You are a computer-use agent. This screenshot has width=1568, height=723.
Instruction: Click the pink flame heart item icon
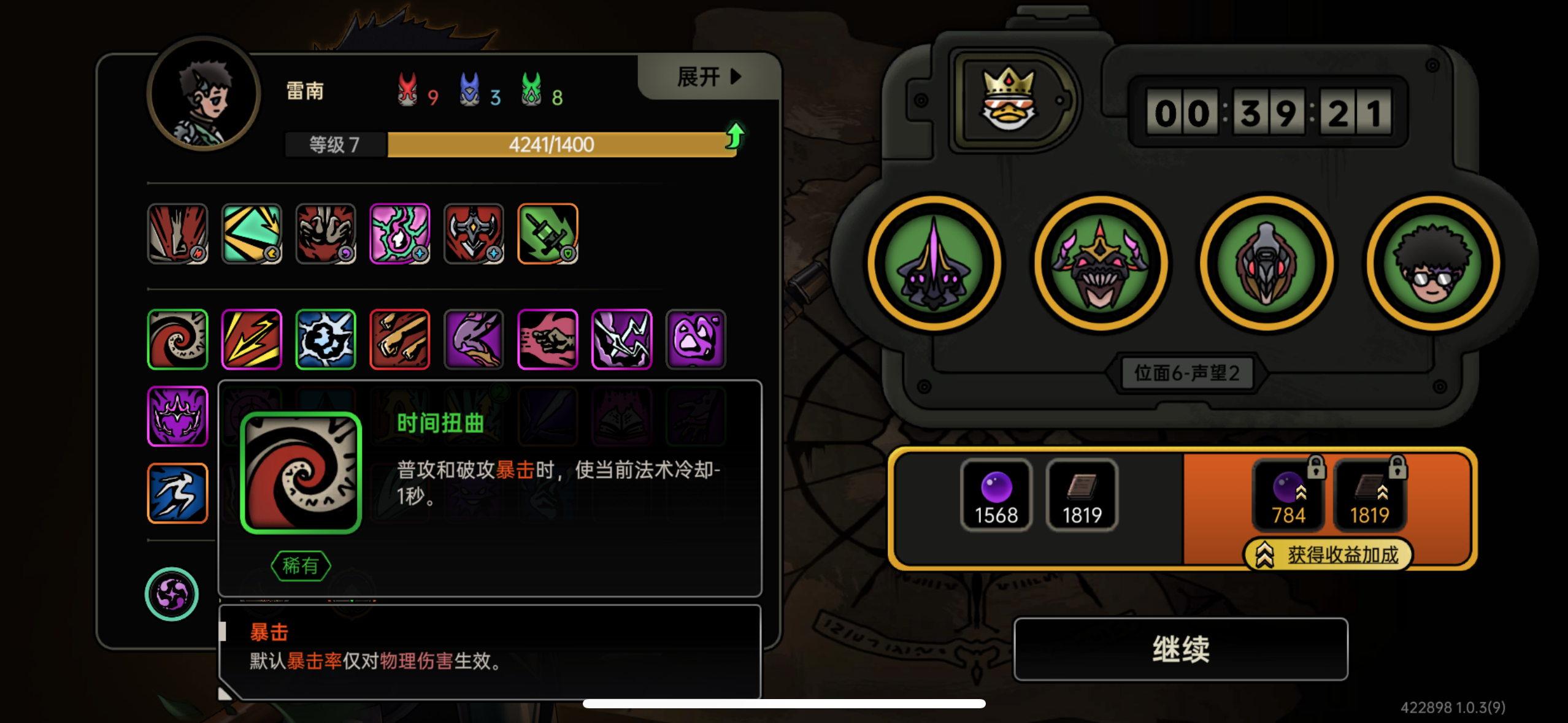pyautogui.click(x=399, y=234)
